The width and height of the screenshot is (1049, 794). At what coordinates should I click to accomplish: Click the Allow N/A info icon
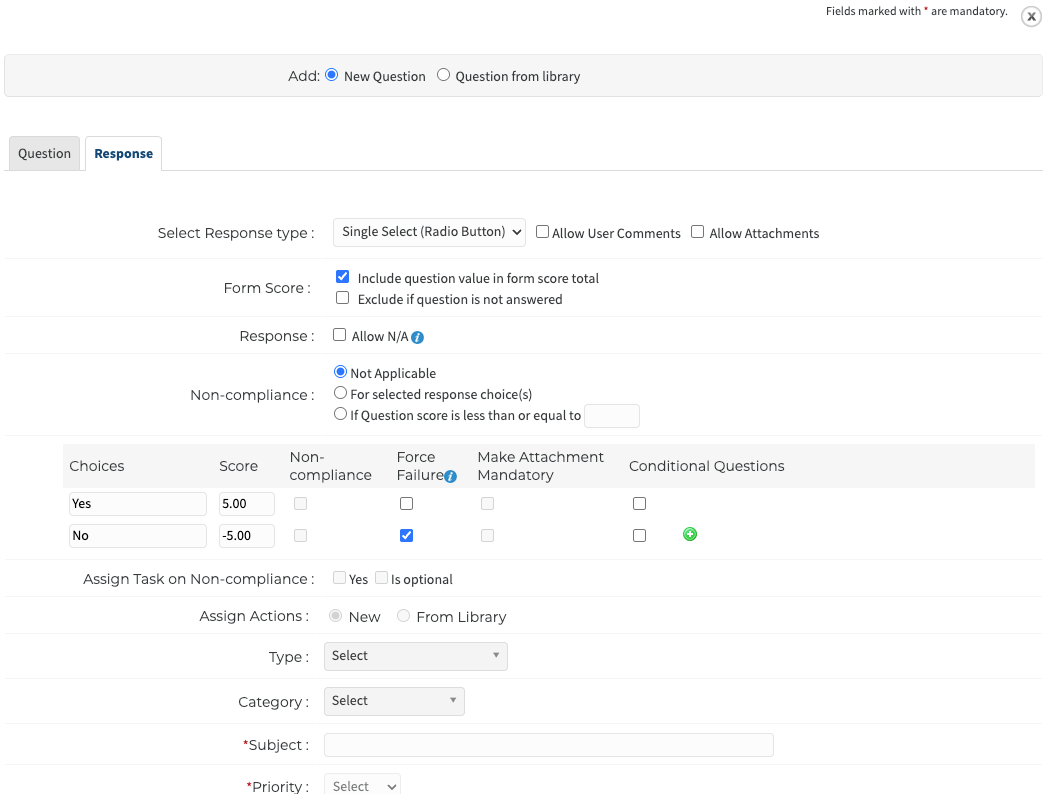click(x=417, y=338)
